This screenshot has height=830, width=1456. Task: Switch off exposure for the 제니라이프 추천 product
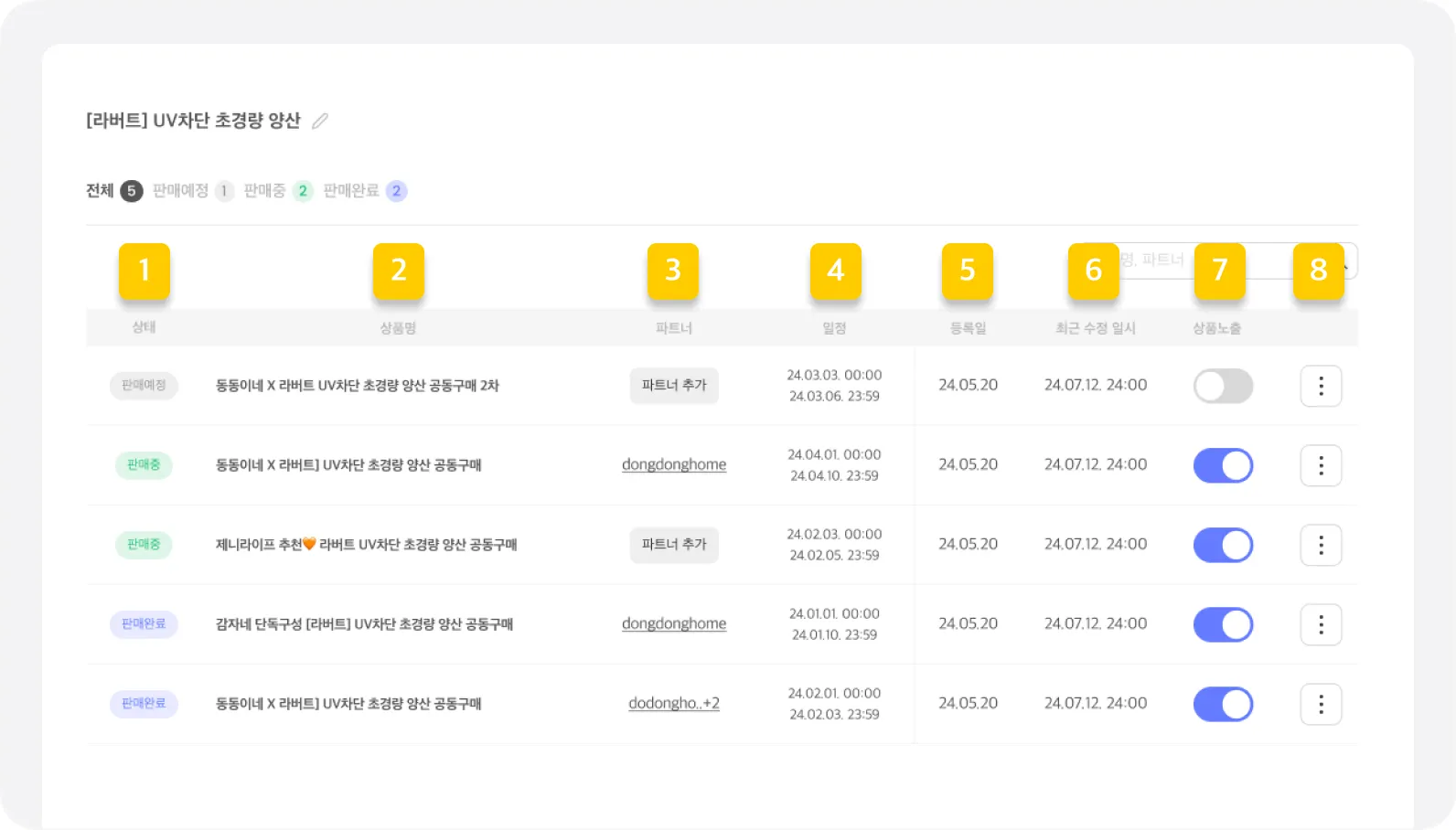point(1223,545)
